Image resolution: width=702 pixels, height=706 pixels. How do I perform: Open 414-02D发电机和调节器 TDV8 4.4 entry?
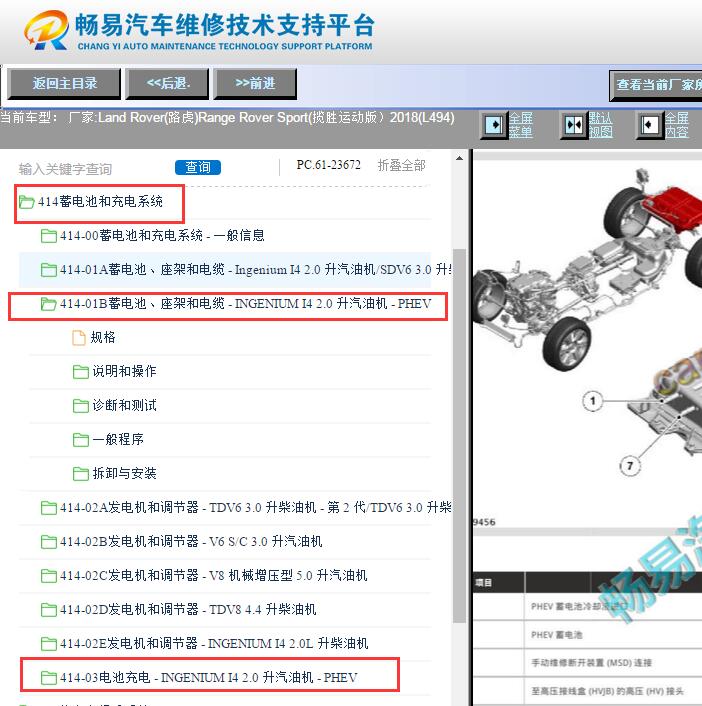click(188, 610)
